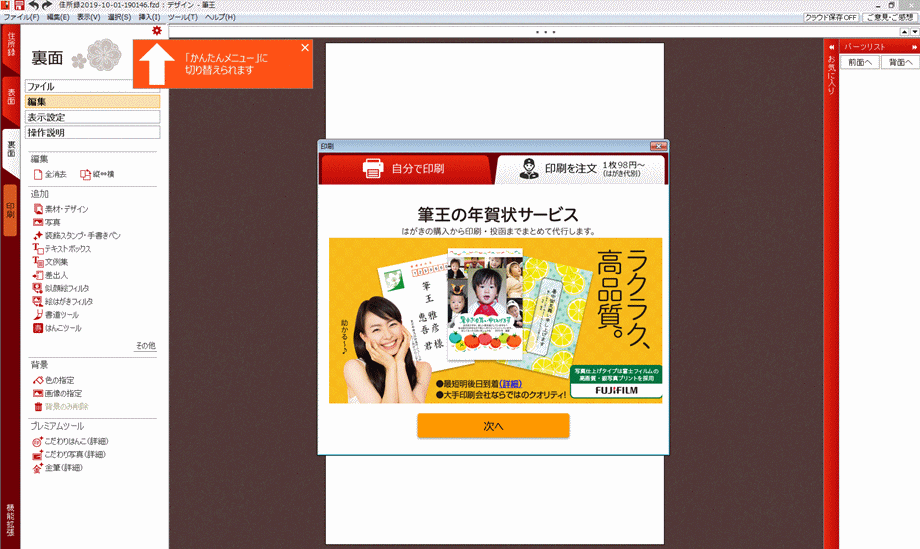This screenshot has width=920, height=549.
Task: Click the down triangle above parts panel
Action: pos(914,32)
